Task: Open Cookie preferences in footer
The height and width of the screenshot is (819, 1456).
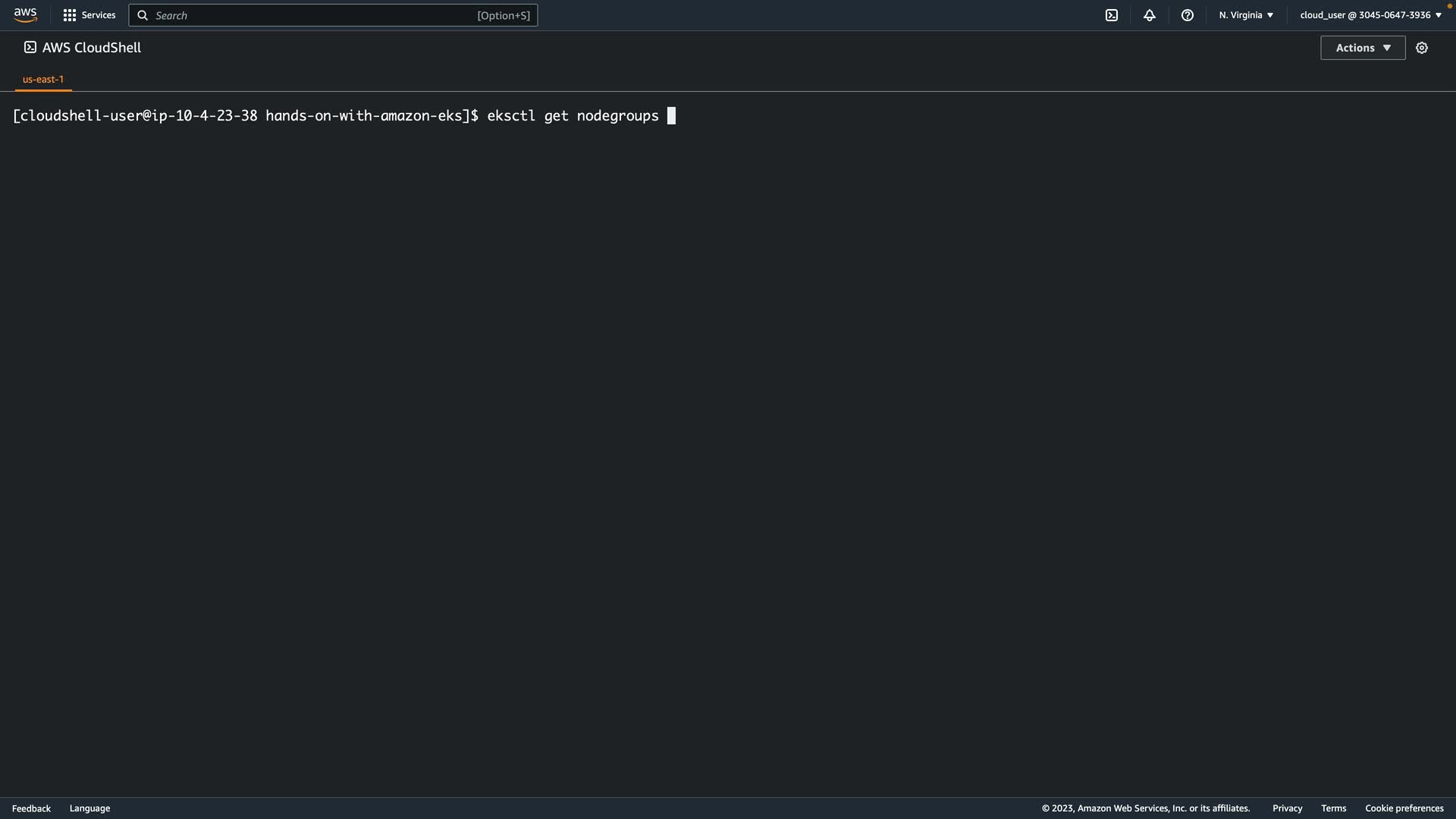Action: click(x=1404, y=808)
